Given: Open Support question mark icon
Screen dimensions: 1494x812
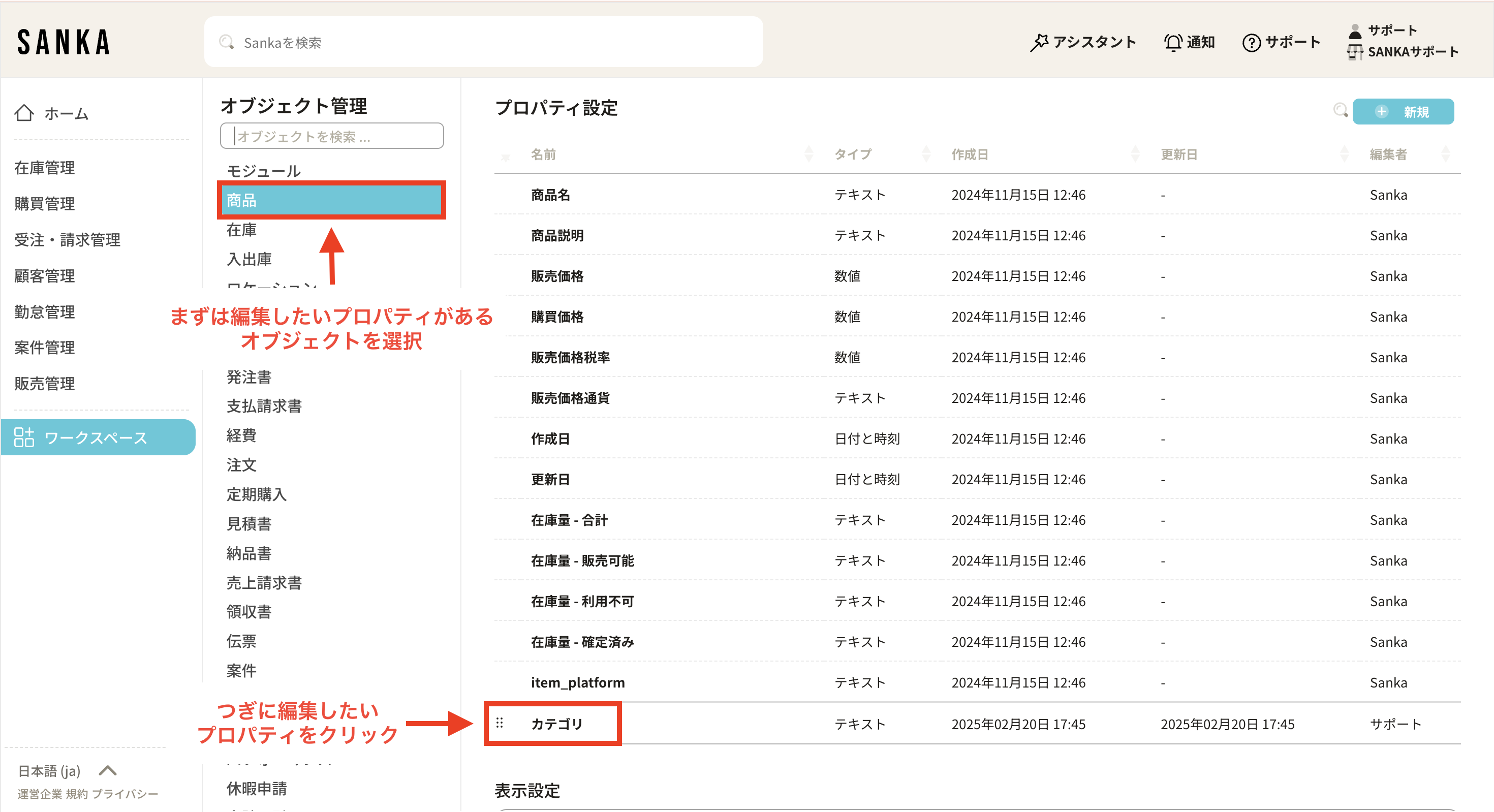Looking at the screenshot, I should click(1251, 42).
